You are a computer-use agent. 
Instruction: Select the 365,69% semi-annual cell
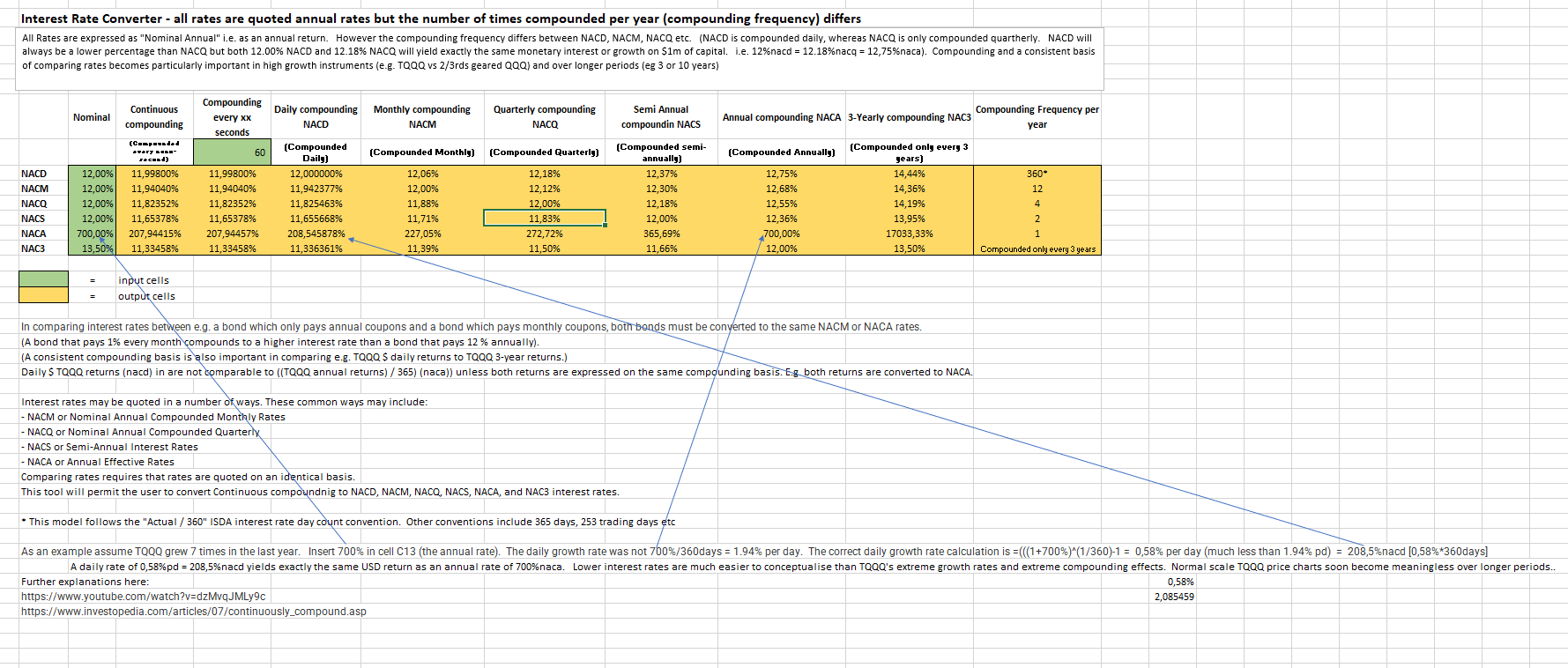[661, 234]
